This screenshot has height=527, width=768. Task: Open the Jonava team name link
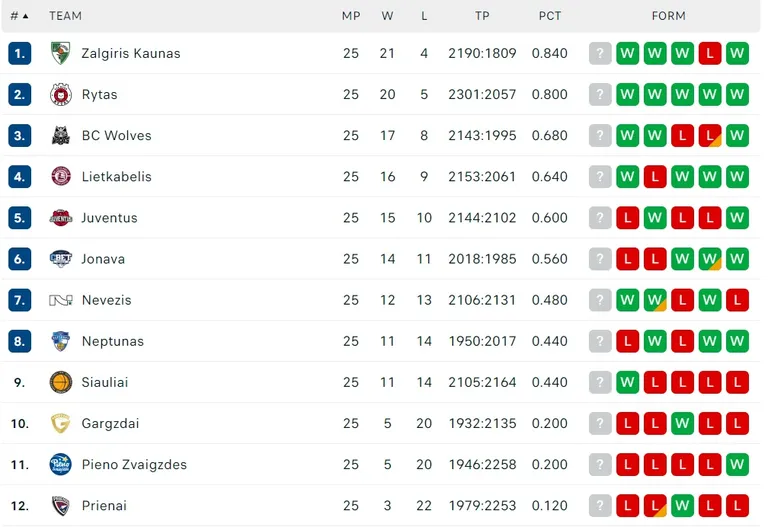(103, 259)
